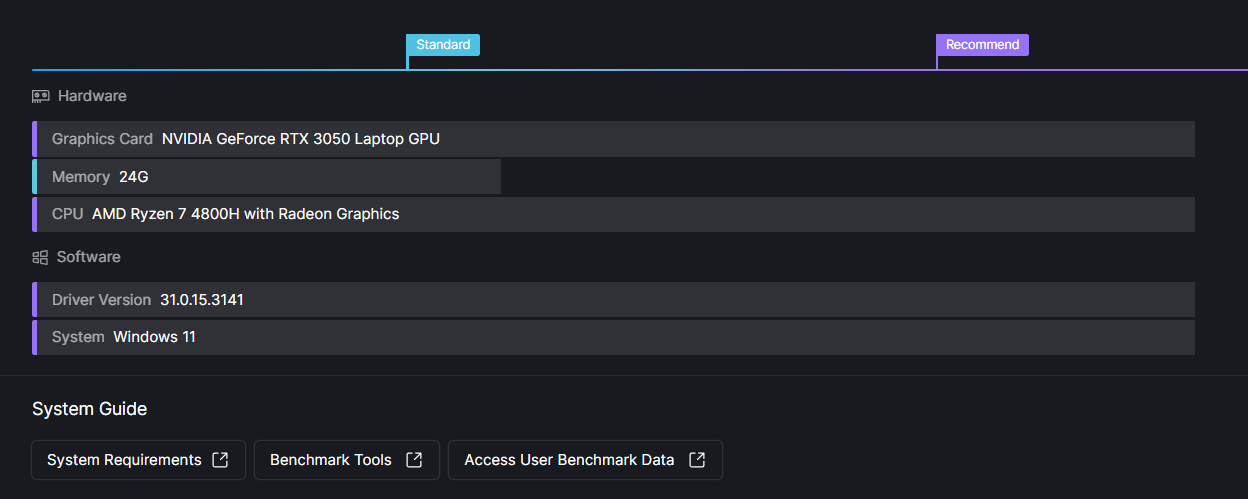Click the NVIDIA GeForce RTX 3050 GPU name
This screenshot has height=499, width=1248.
(300, 139)
